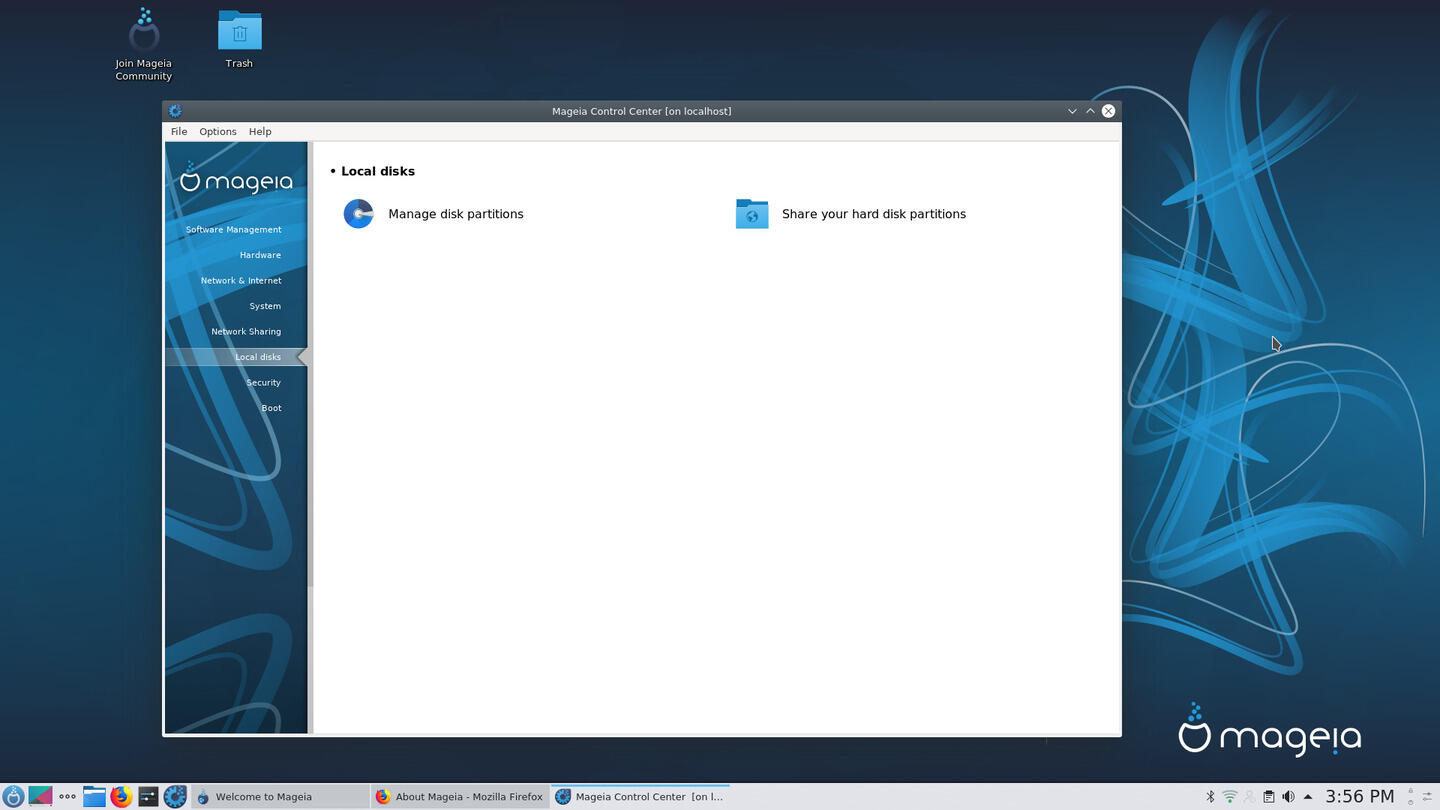Maximize the Mageia Control Center window

click(1090, 111)
